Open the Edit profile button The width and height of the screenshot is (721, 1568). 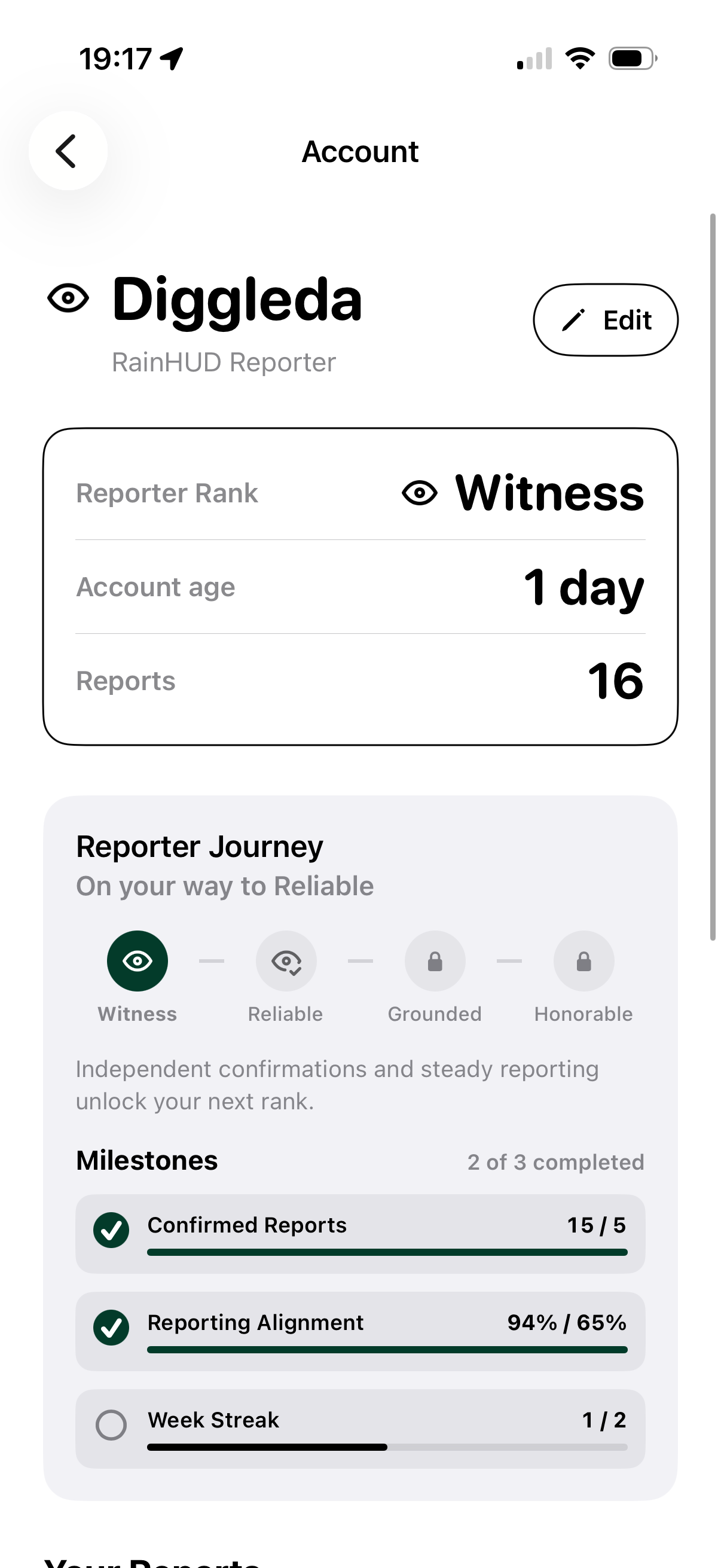(x=606, y=319)
